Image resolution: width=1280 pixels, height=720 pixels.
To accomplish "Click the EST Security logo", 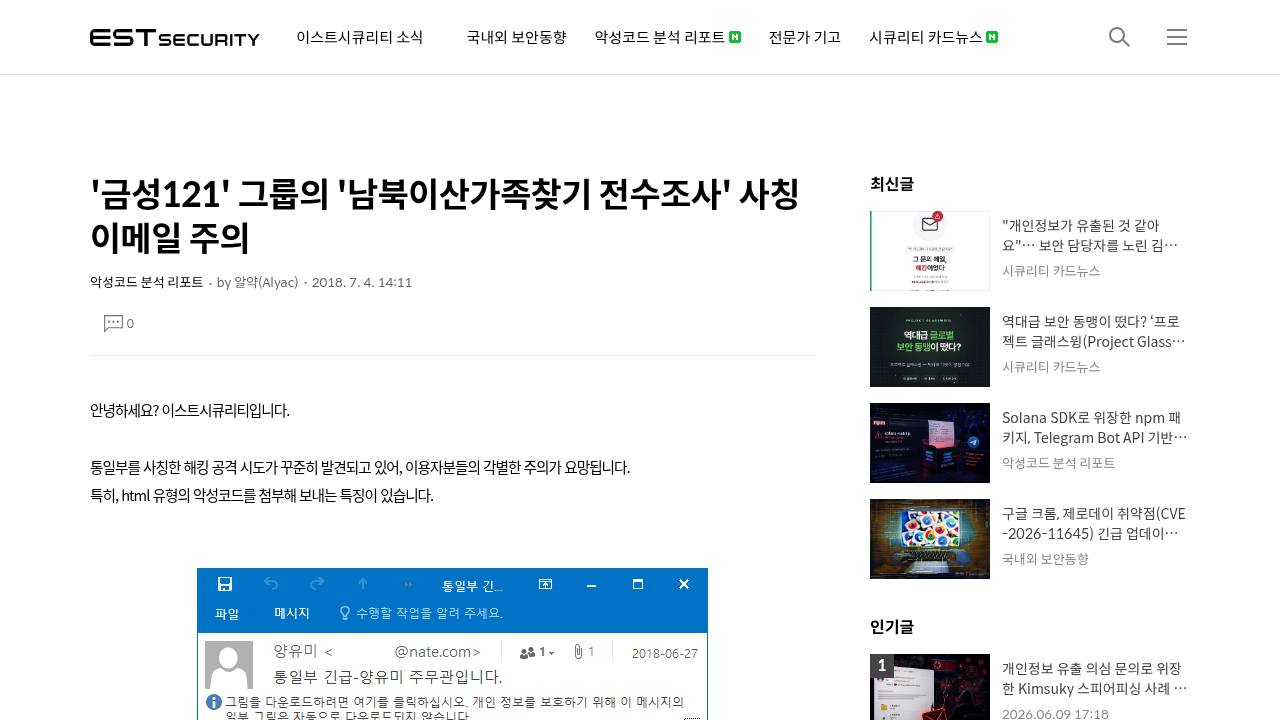I will pos(175,37).
